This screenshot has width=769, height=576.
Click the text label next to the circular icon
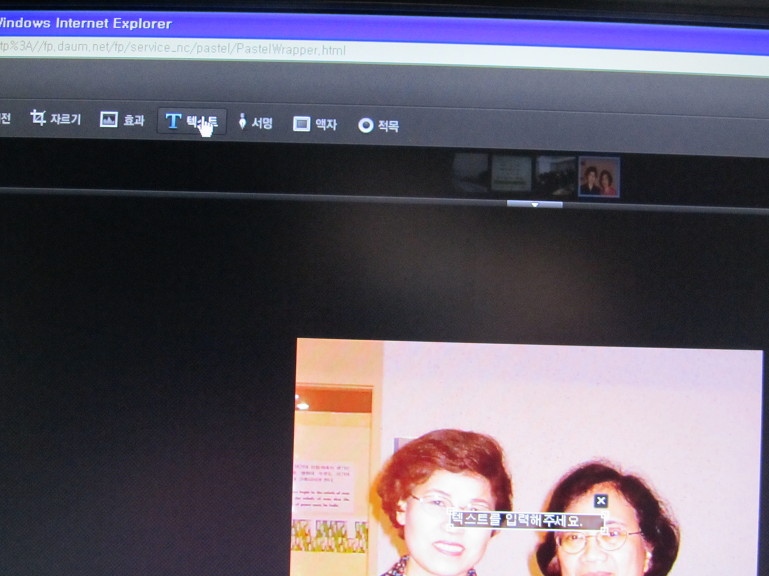388,126
